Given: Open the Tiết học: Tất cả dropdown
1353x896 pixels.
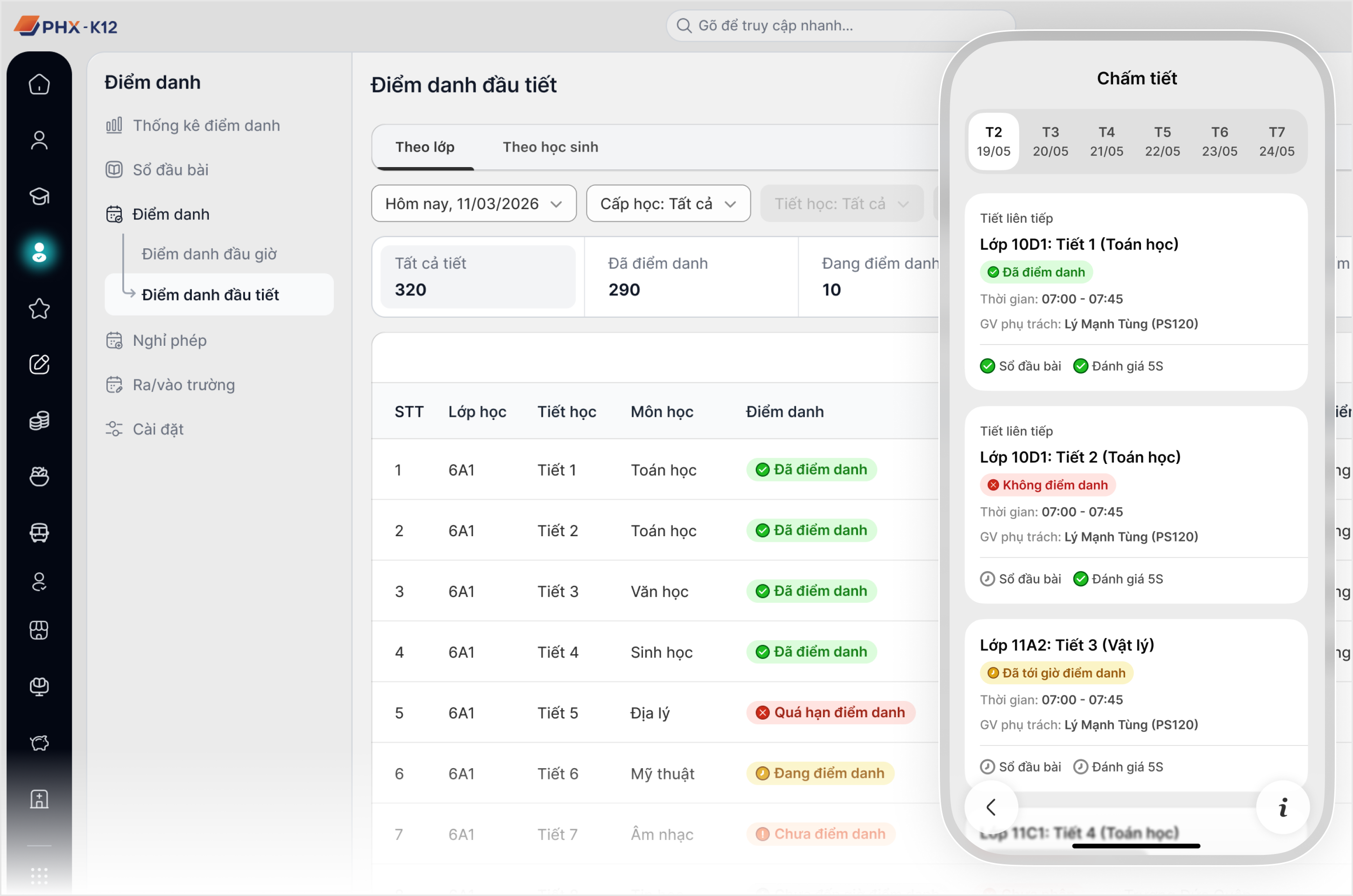Looking at the screenshot, I should (x=841, y=203).
